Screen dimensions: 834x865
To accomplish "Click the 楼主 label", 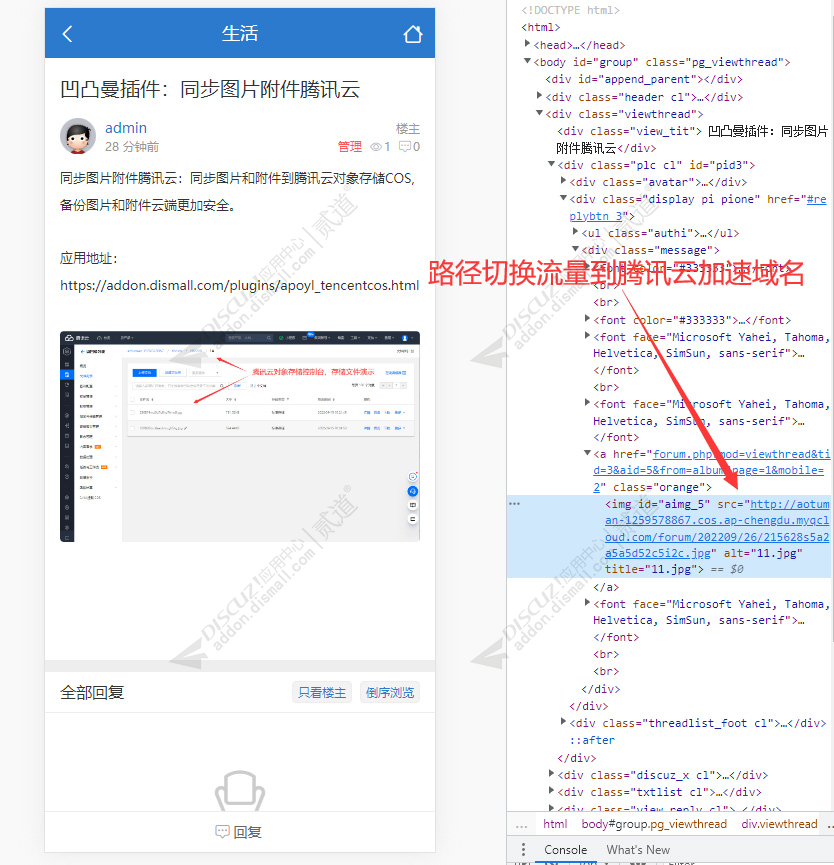I will (408, 129).
